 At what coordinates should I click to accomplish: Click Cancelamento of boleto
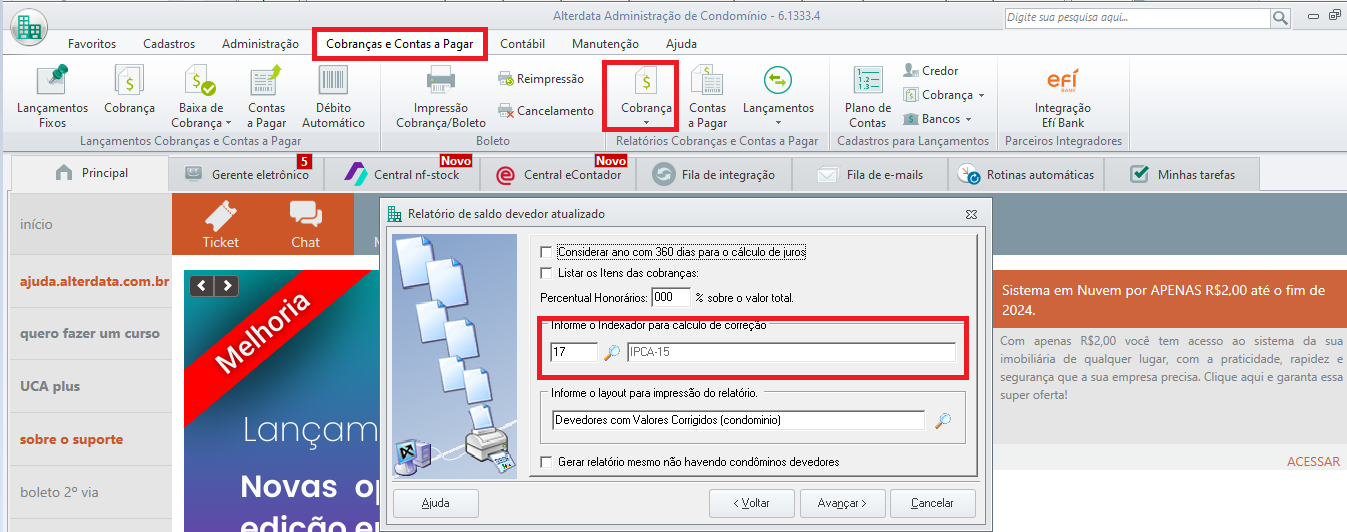(x=546, y=111)
